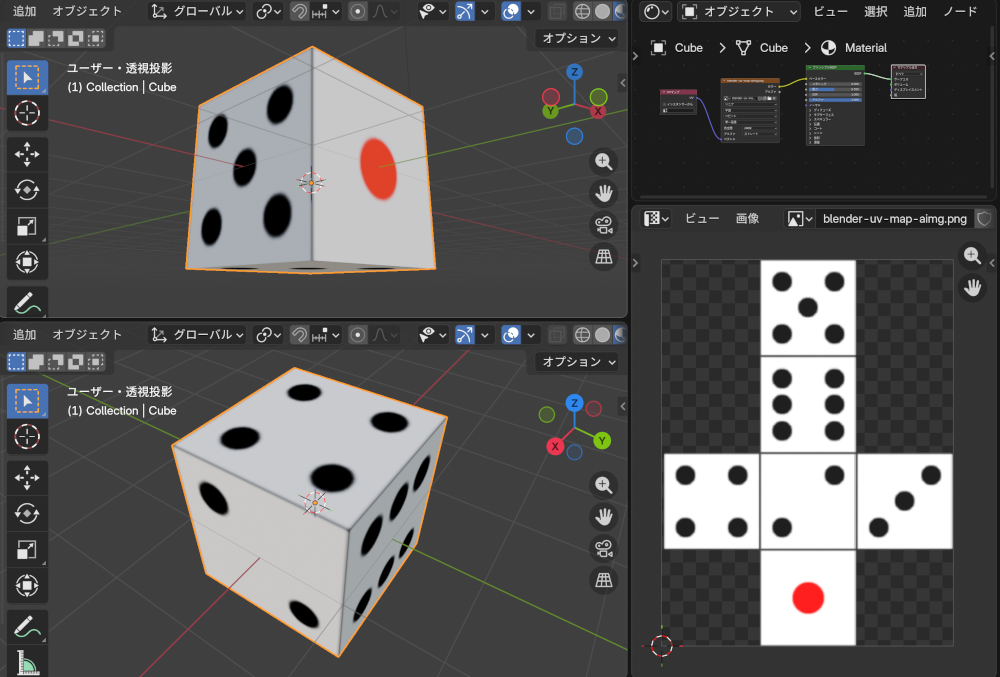Click the pan hand icon in the image editor
1000x677 pixels.
[971, 288]
